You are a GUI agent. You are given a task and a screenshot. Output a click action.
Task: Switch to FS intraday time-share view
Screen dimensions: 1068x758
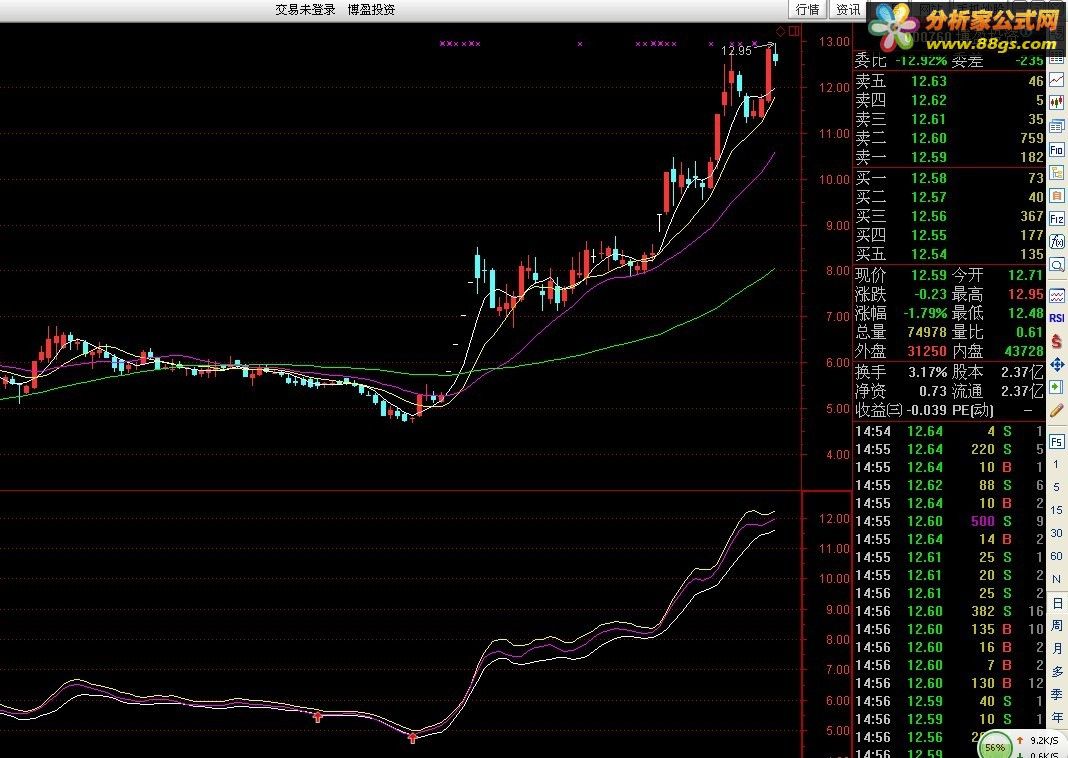[1056, 441]
